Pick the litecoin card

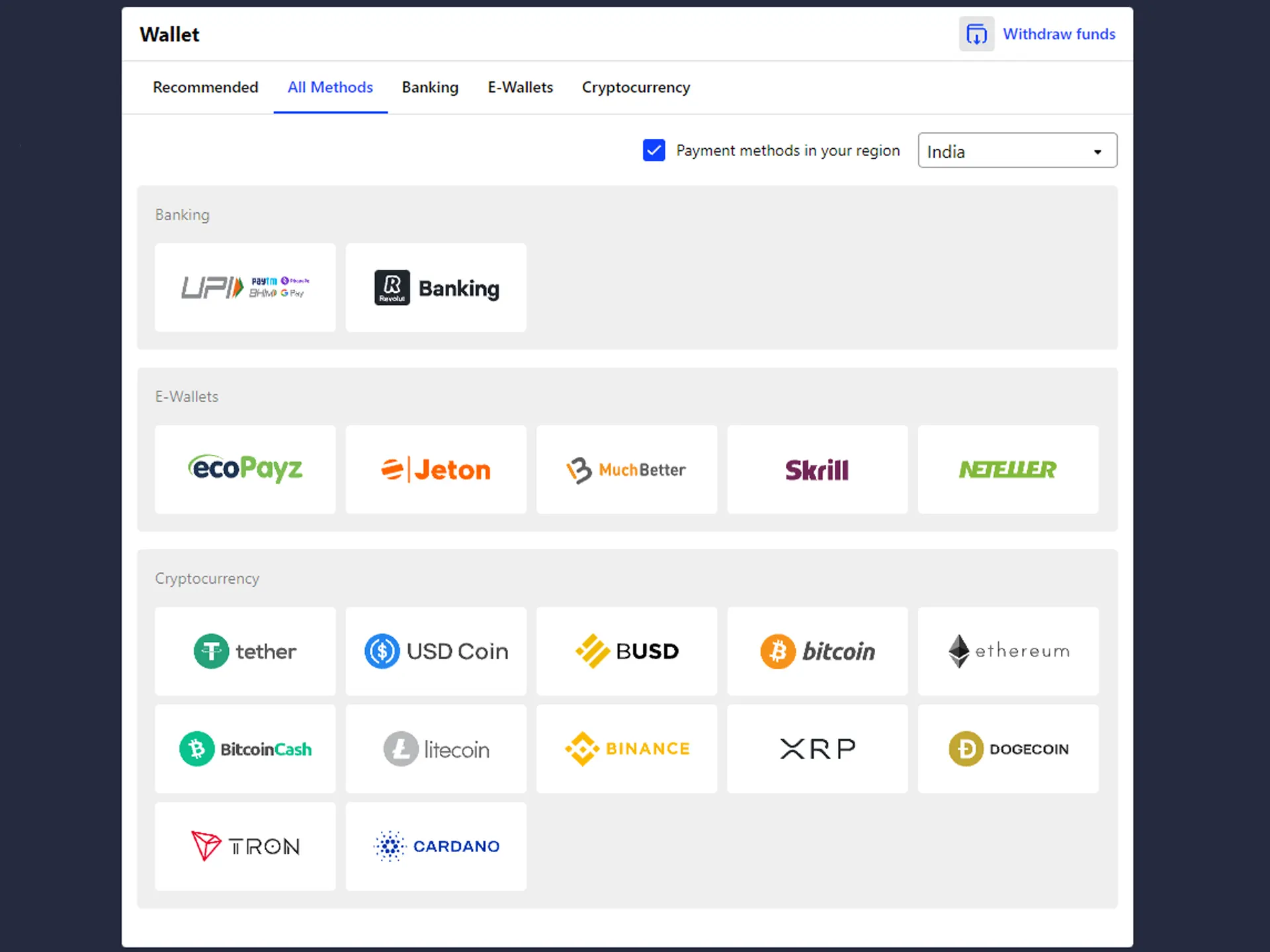pyautogui.click(x=436, y=749)
